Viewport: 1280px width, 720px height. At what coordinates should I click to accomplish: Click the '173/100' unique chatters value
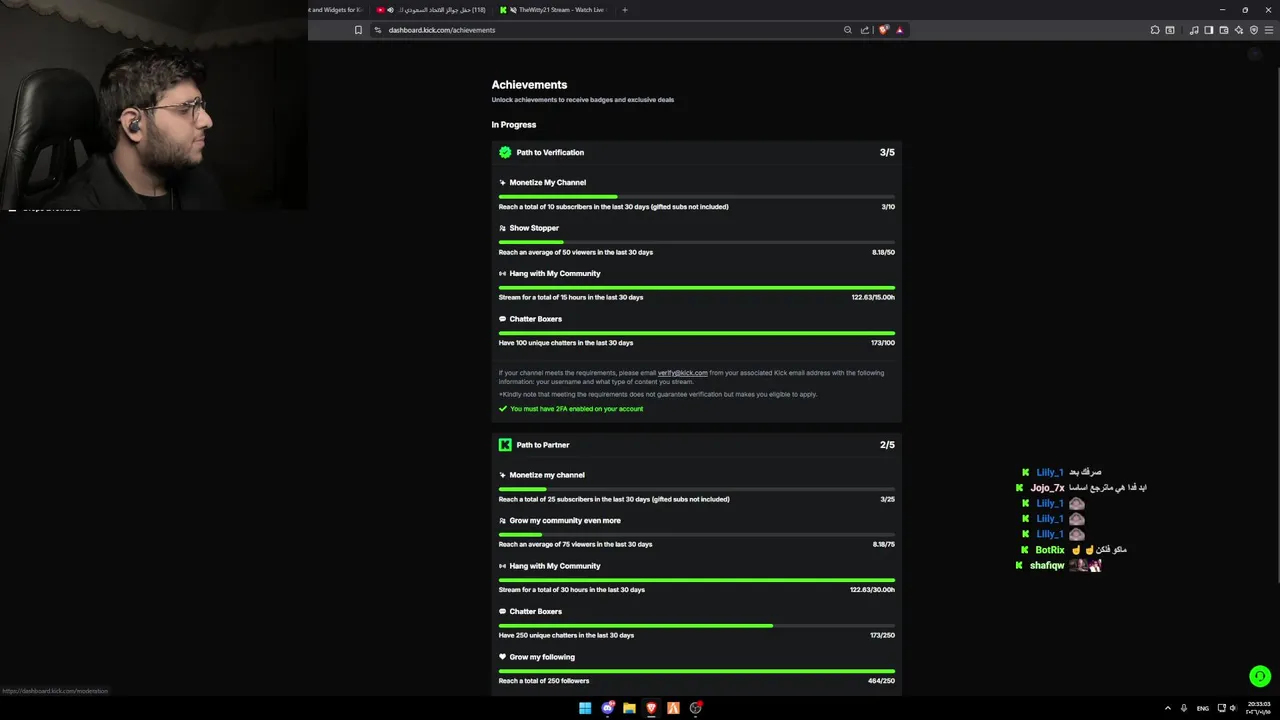[x=882, y=343]
